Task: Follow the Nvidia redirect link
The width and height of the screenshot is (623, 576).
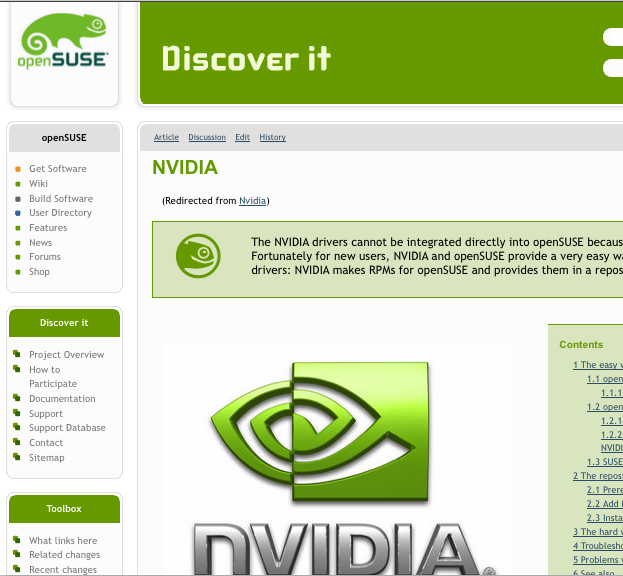Action: [252, 201]
